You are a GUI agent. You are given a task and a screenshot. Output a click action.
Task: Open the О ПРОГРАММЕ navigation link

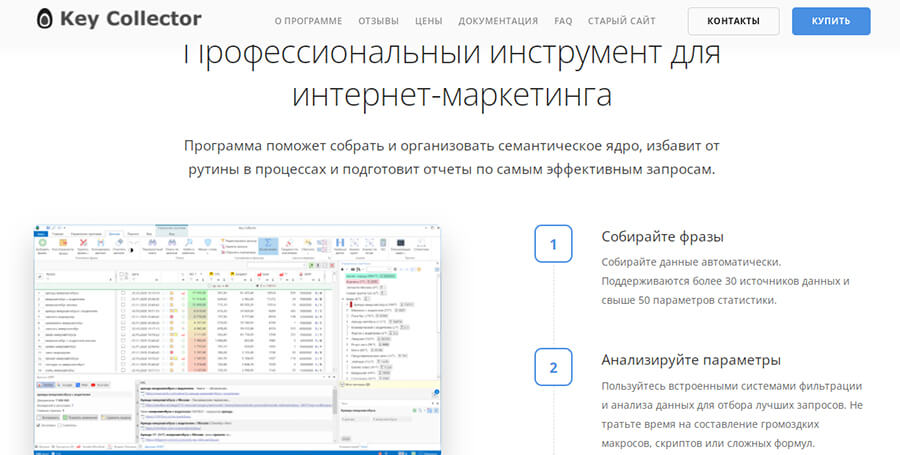(x=308, y=21)
